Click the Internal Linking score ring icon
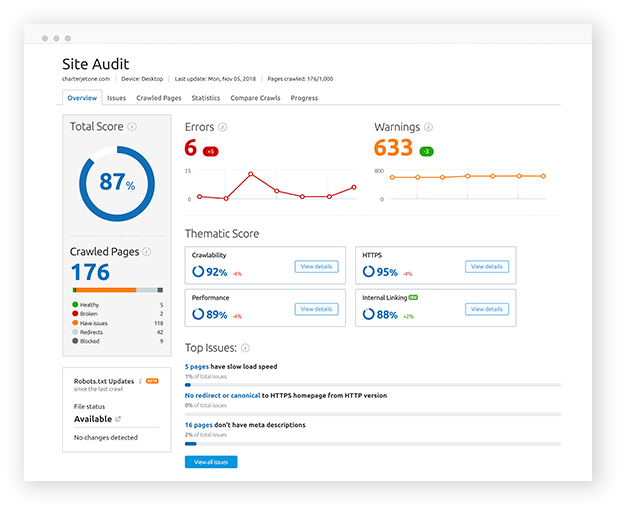 pyautogui.click(x=368, y=314)
